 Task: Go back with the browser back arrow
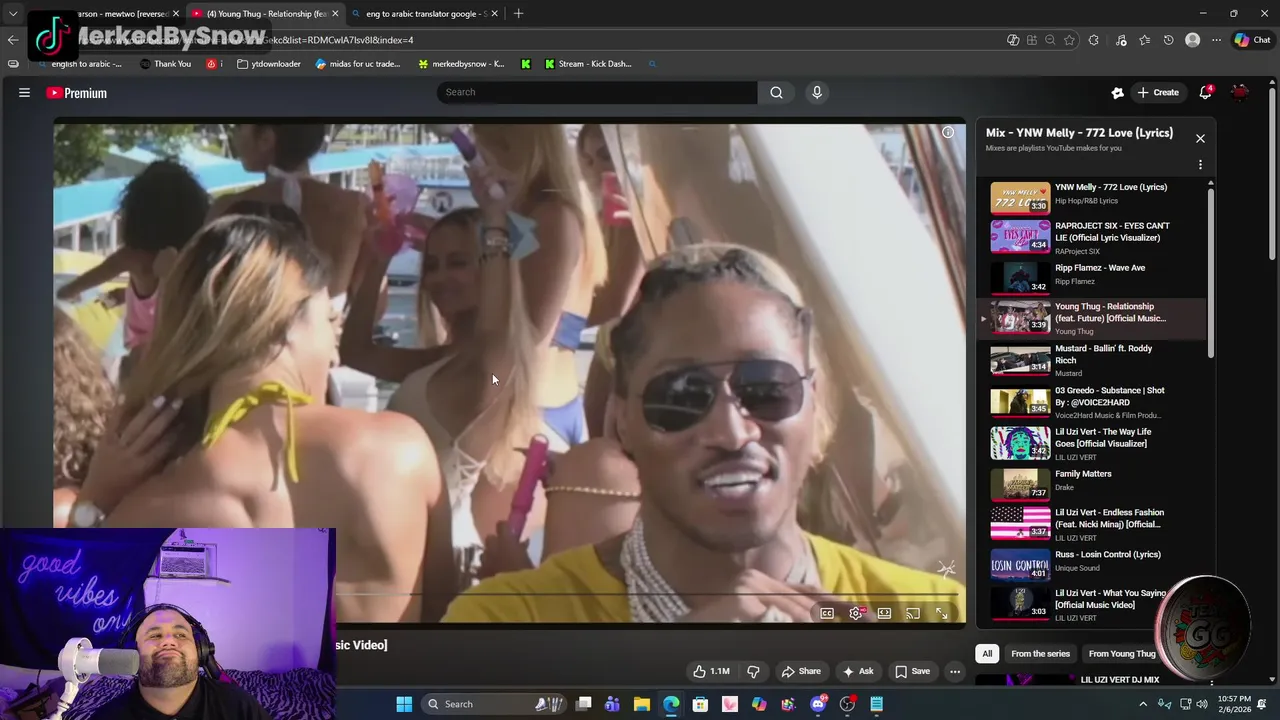(12, 40)
